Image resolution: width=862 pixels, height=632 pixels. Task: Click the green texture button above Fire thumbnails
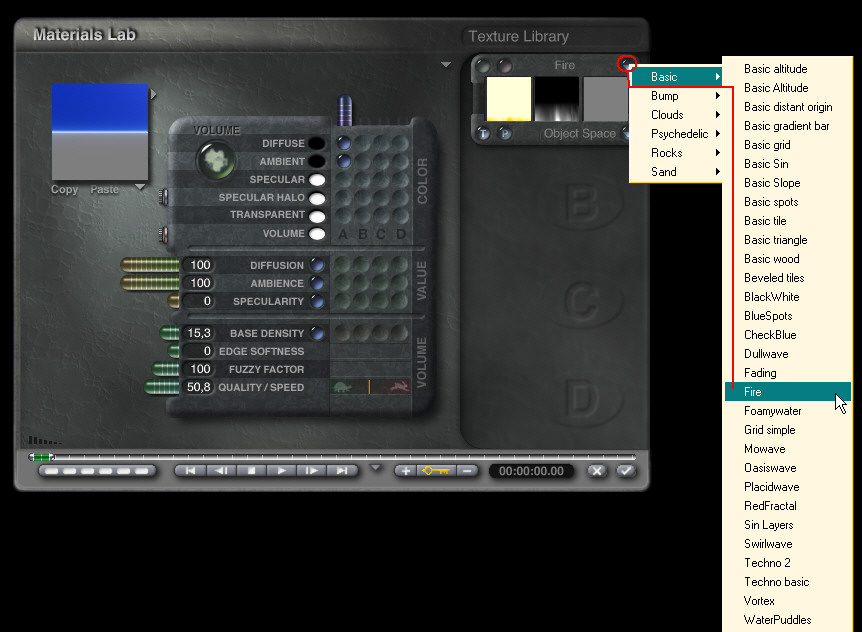pos(483,66)
